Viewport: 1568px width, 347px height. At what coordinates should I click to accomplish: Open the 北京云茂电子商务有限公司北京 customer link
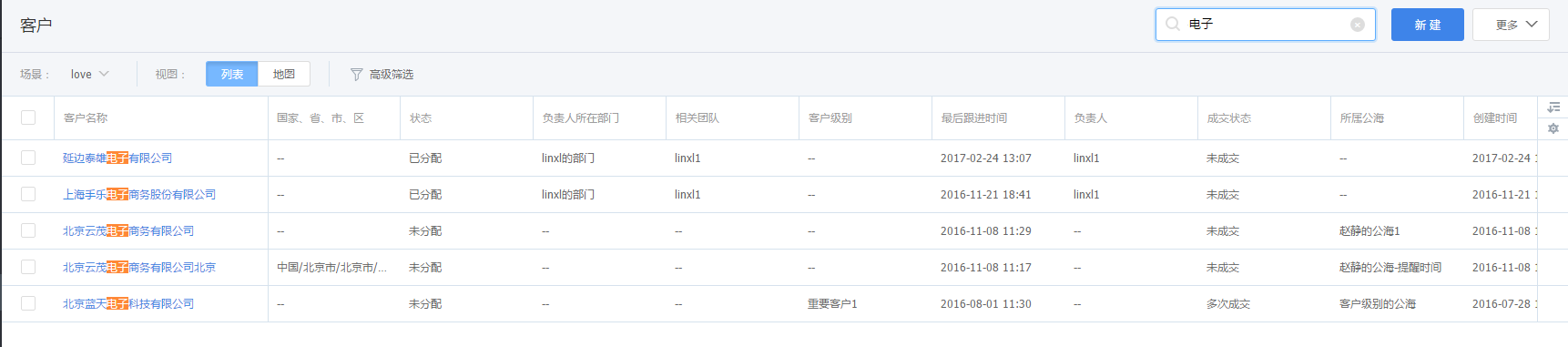pos(139,267)
